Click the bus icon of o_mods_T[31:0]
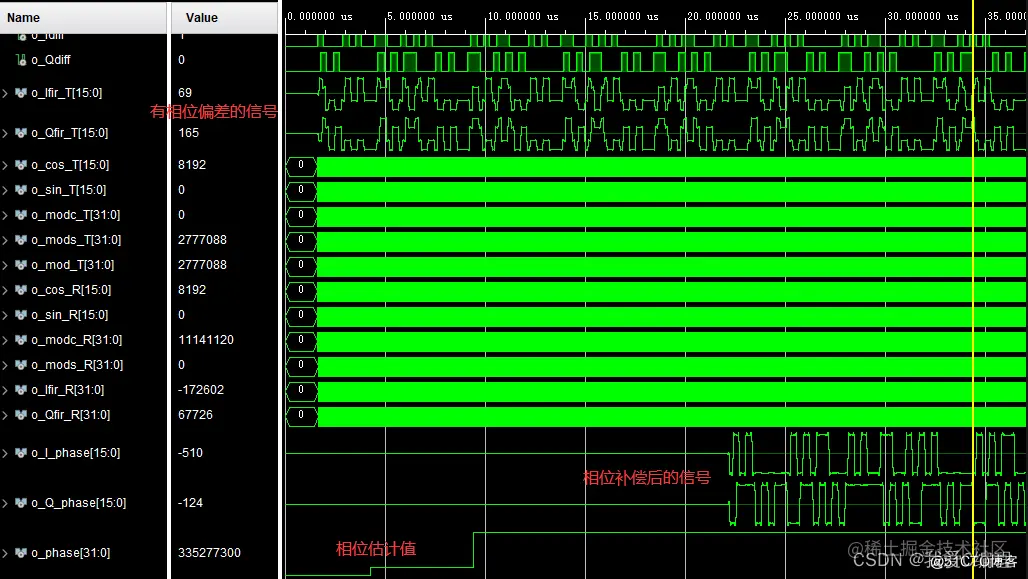1028x579 pixels. pyautogui.click(x=21, y=240)
